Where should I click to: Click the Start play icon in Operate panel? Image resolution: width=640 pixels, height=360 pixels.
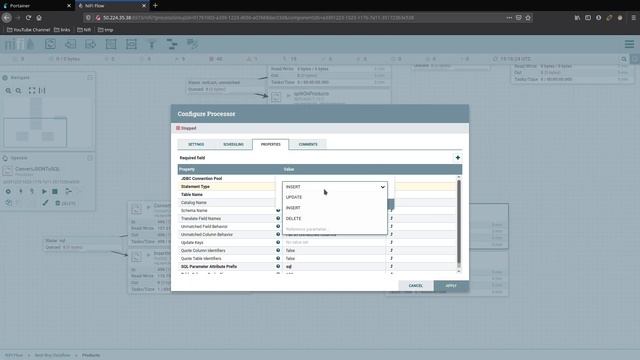[x=44, y=191]
